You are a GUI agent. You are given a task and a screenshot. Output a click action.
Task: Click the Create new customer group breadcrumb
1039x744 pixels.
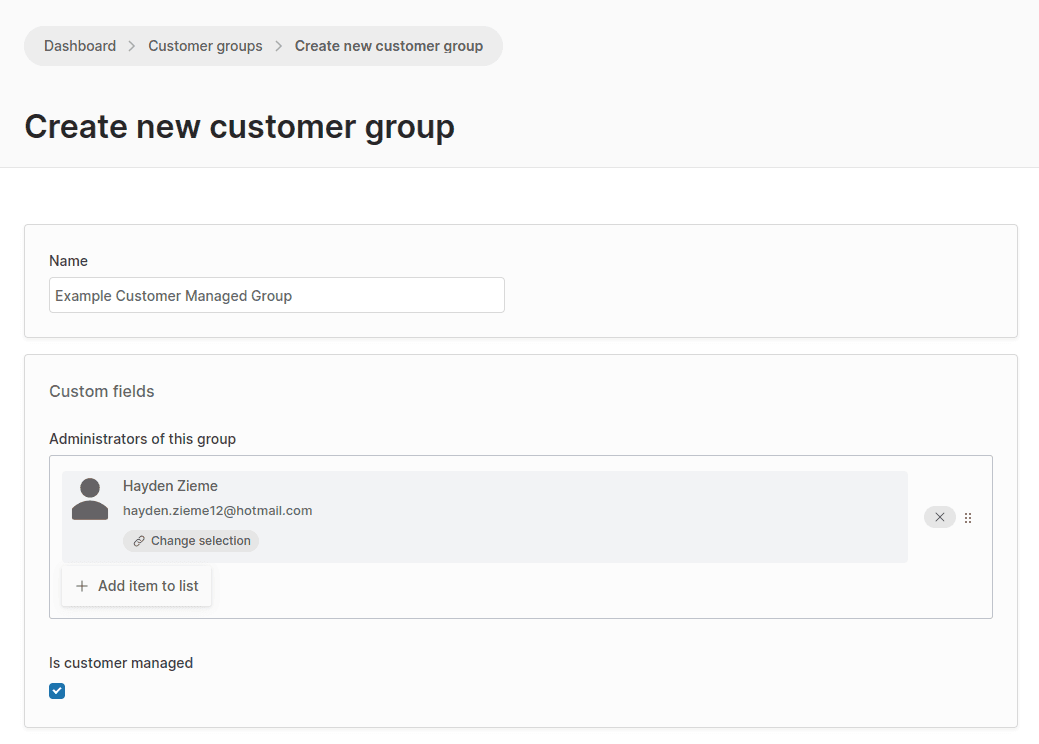click(x=388, y=46)
